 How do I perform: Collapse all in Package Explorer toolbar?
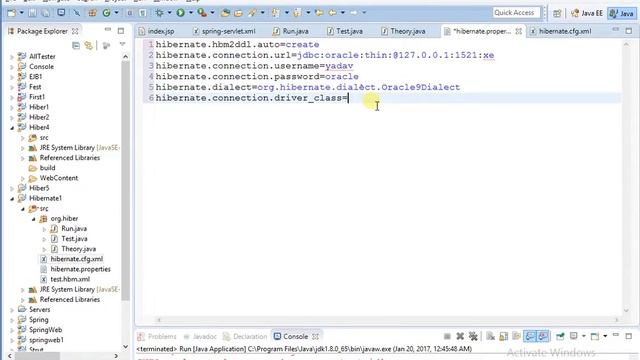pos(76,45)
